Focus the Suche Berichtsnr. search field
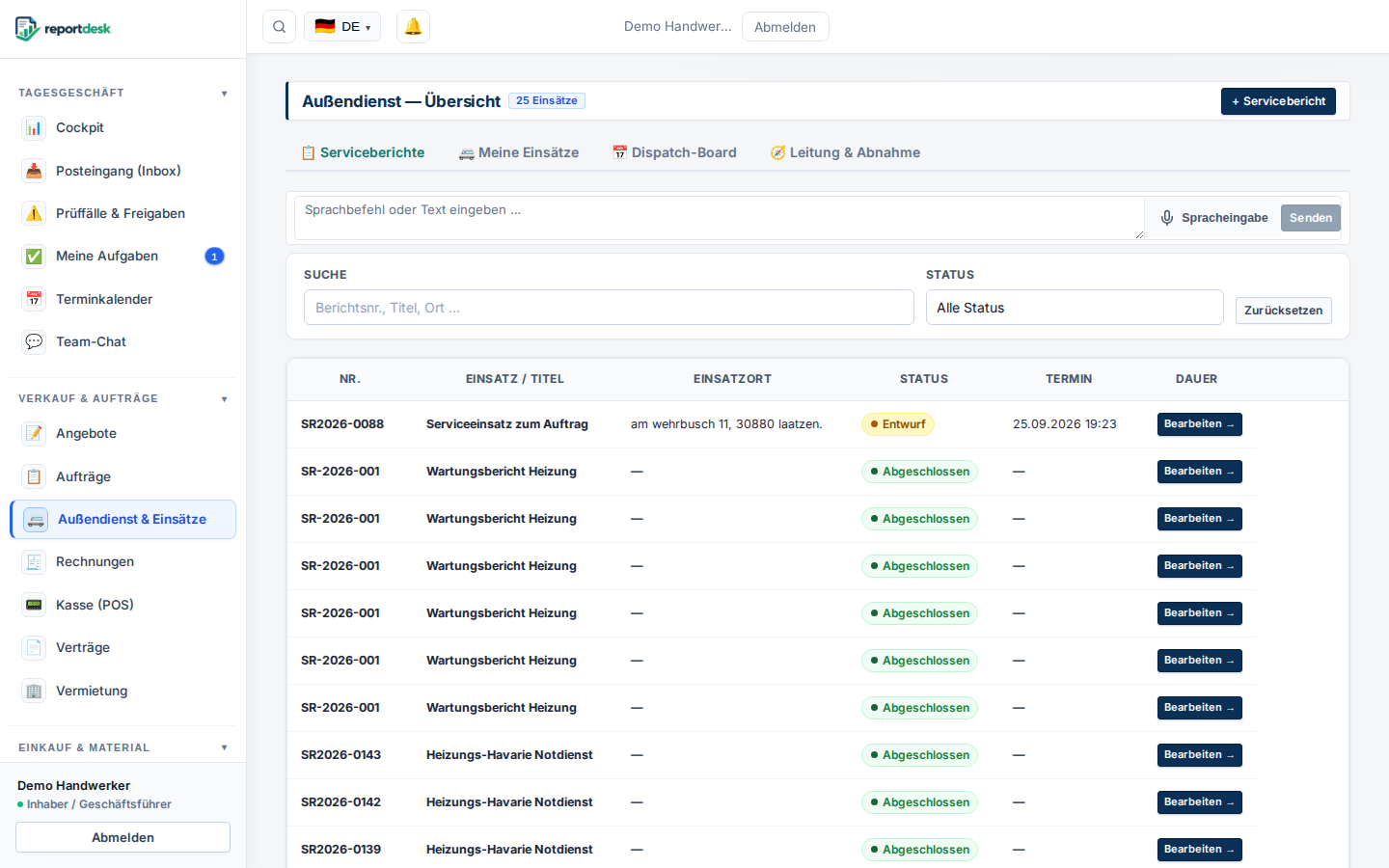 coord(609,308)
